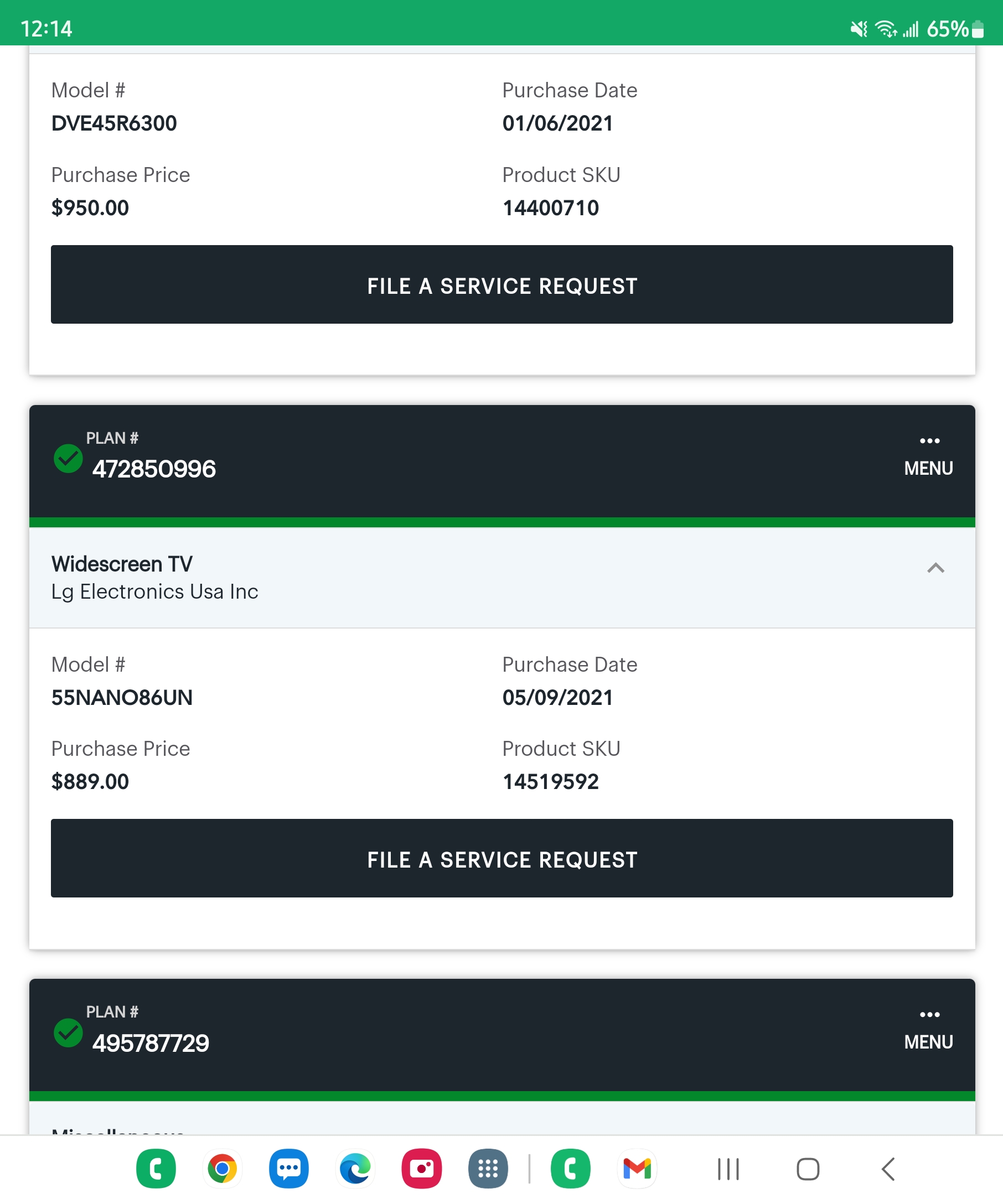Tap the recent apps navigation button
The image size is (1003, 1204).
(728, 1169)
